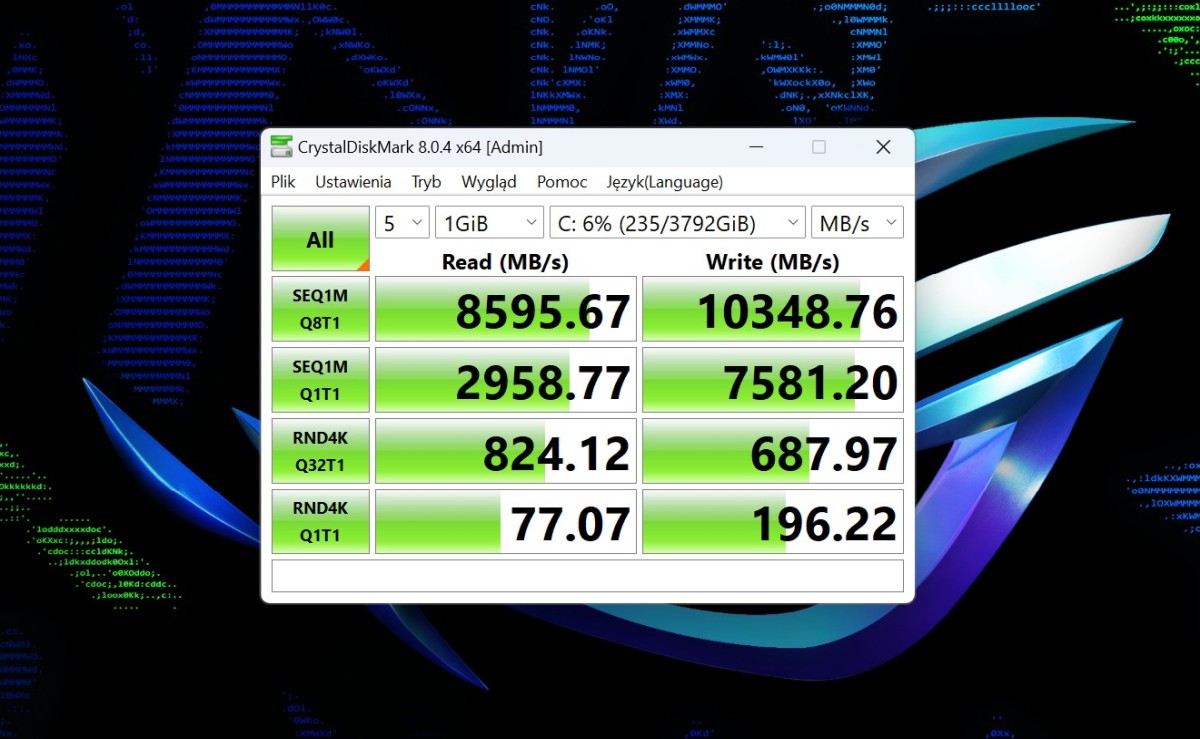1200x739 pixels.
Task: Click the SEQ1M Q8T1 write result 10348.76
Action: pos(773,310)
